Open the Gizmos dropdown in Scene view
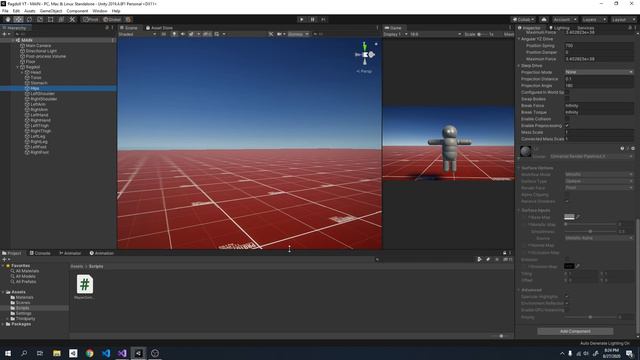Viewport: 640px width, 360px height. click(x=298, y=34)
